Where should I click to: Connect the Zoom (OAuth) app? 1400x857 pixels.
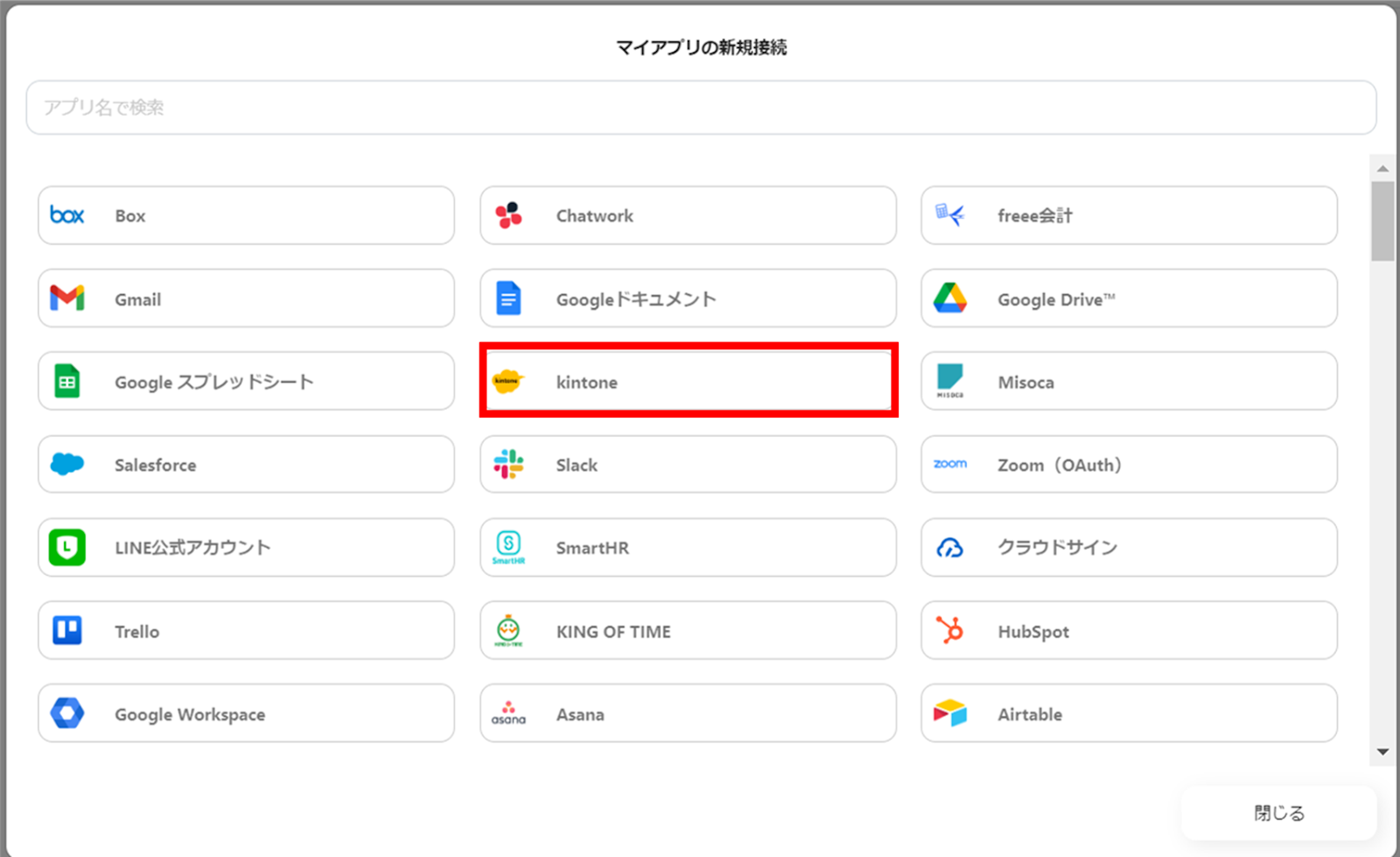pos(1129,465)
